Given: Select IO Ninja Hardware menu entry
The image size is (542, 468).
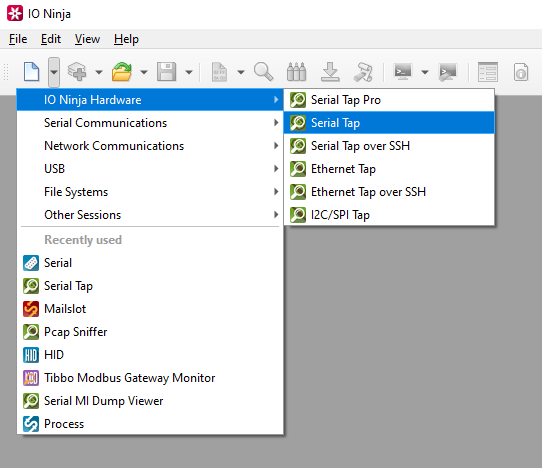Looking at the screenshot, I should [x=150, y=100].
